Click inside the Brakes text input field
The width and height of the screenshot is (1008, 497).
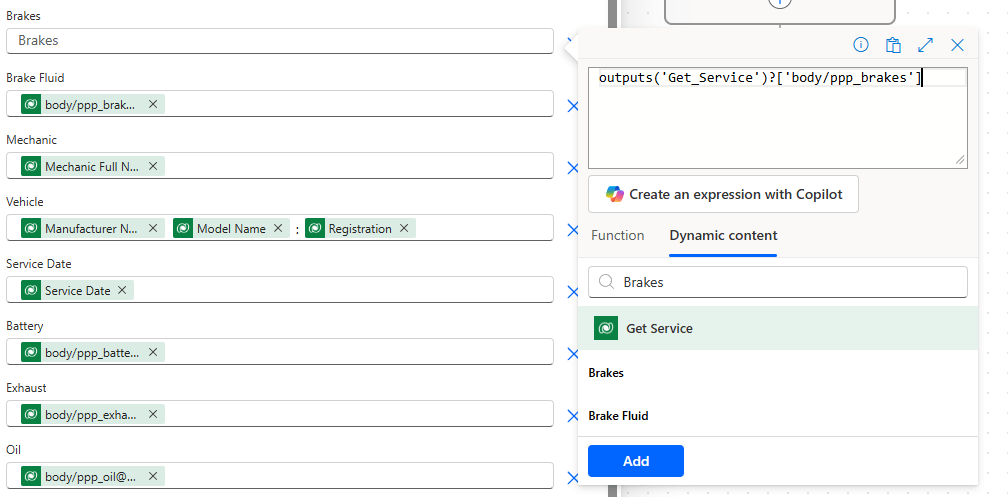click(280, 41)
